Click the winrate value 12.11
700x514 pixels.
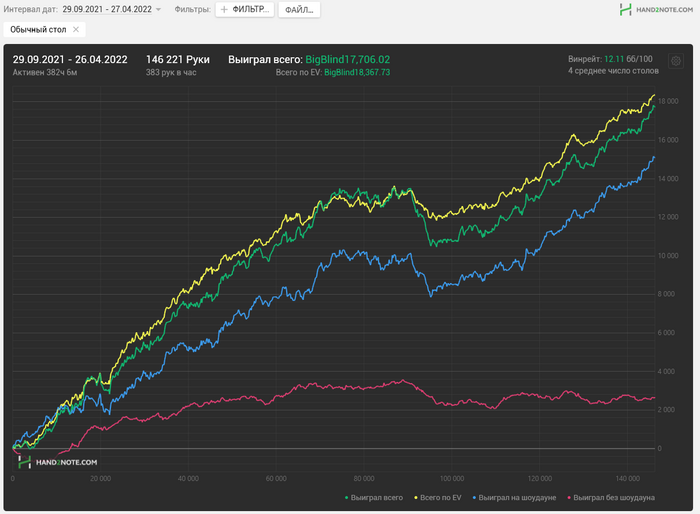(x=614, y=59)
